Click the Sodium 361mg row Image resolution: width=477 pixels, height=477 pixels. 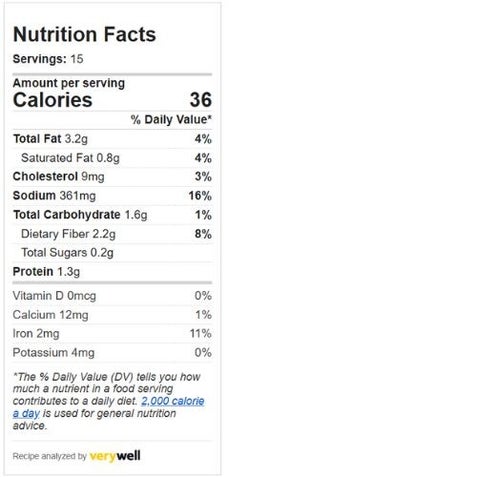pos(112,195)
